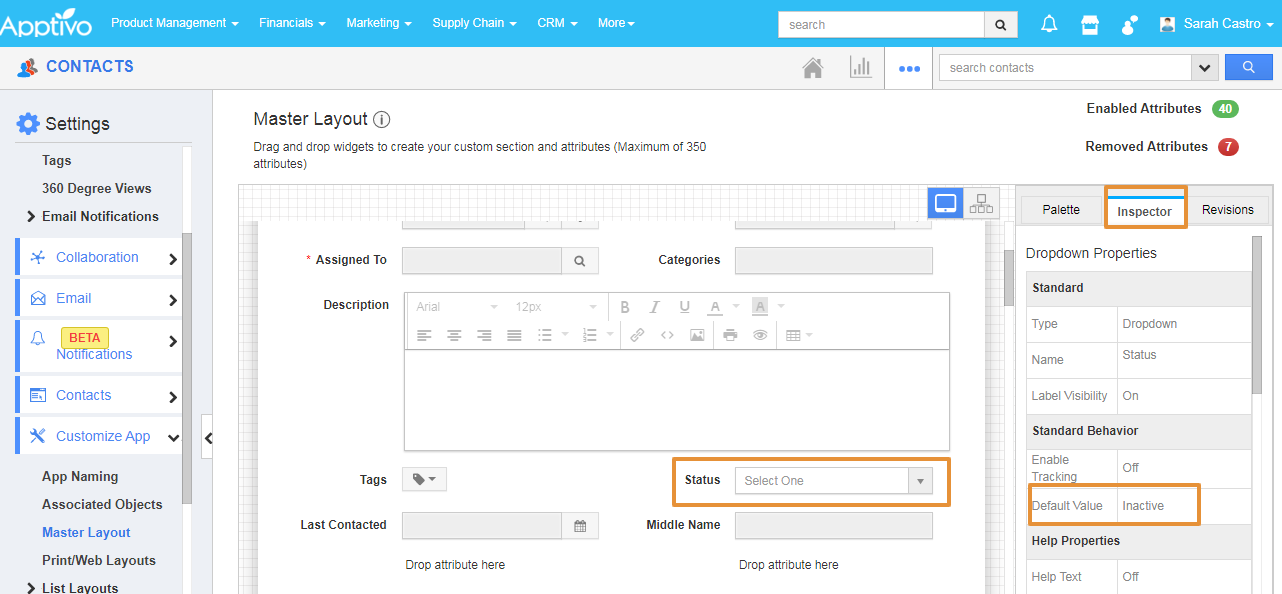1282x594 pixels.
Task: Open the Status Select One dropdown
Action: pyautogui.click(x=833, y=481)
